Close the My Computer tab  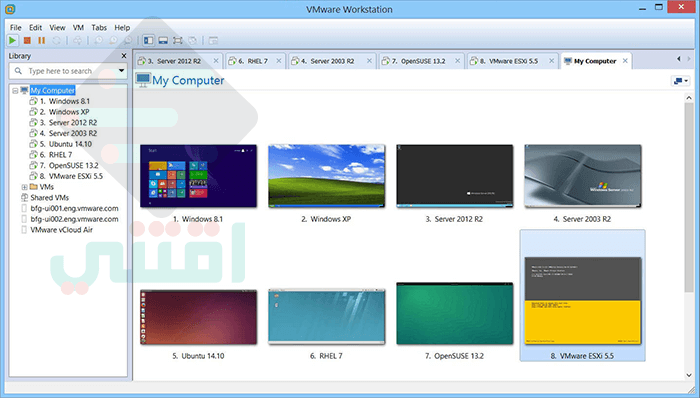[x=625, y=61]
